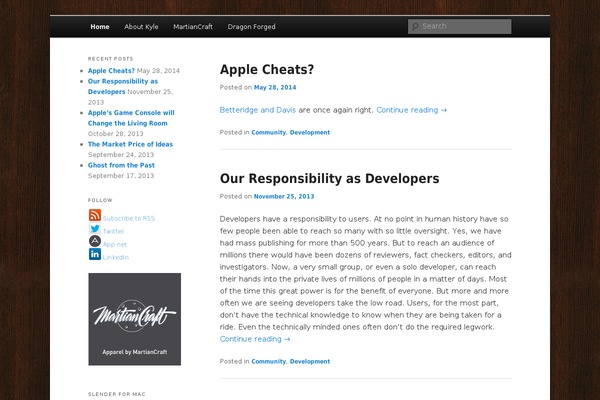Screen dimensions: 600x400
Task: Click 'Development' category under Responsibility post
Action: (310, 361)
